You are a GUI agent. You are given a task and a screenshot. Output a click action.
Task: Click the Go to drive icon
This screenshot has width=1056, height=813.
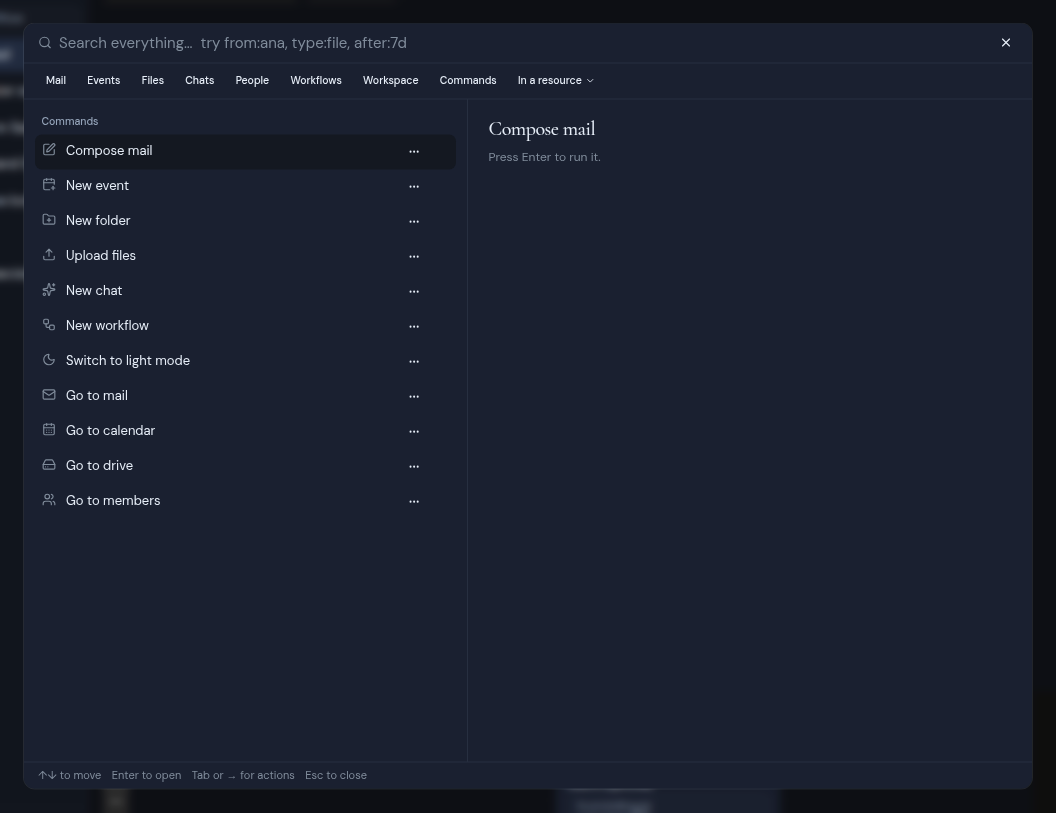pos(48,465)
